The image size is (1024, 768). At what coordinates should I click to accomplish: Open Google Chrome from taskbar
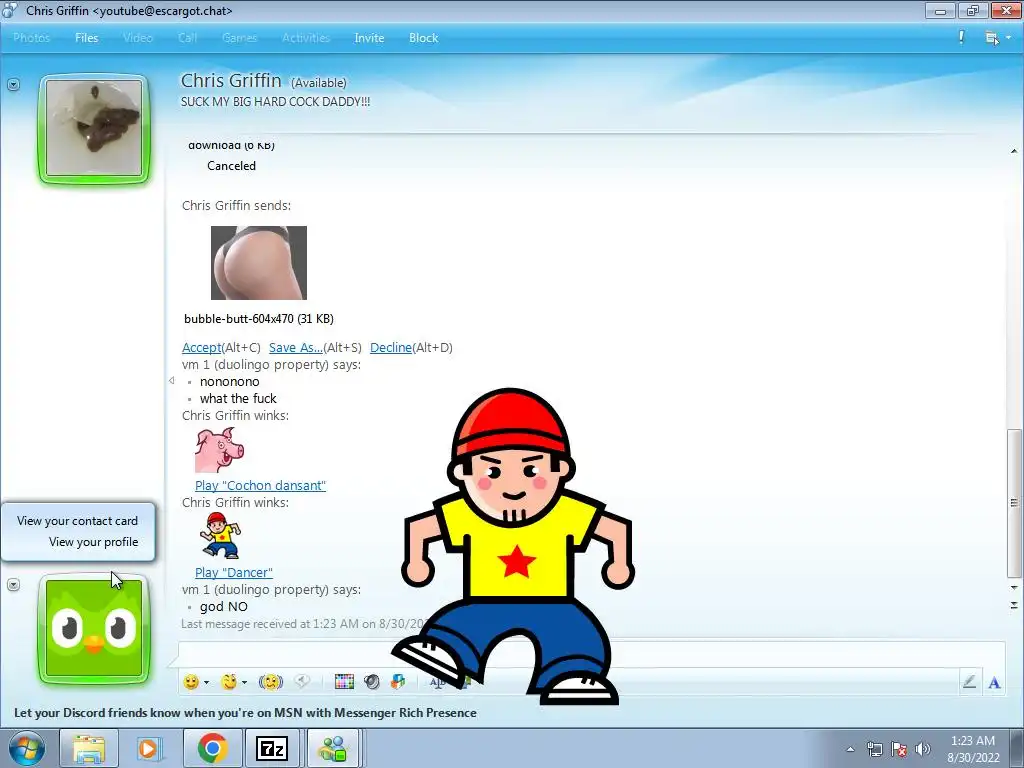[x=212, y=748]
